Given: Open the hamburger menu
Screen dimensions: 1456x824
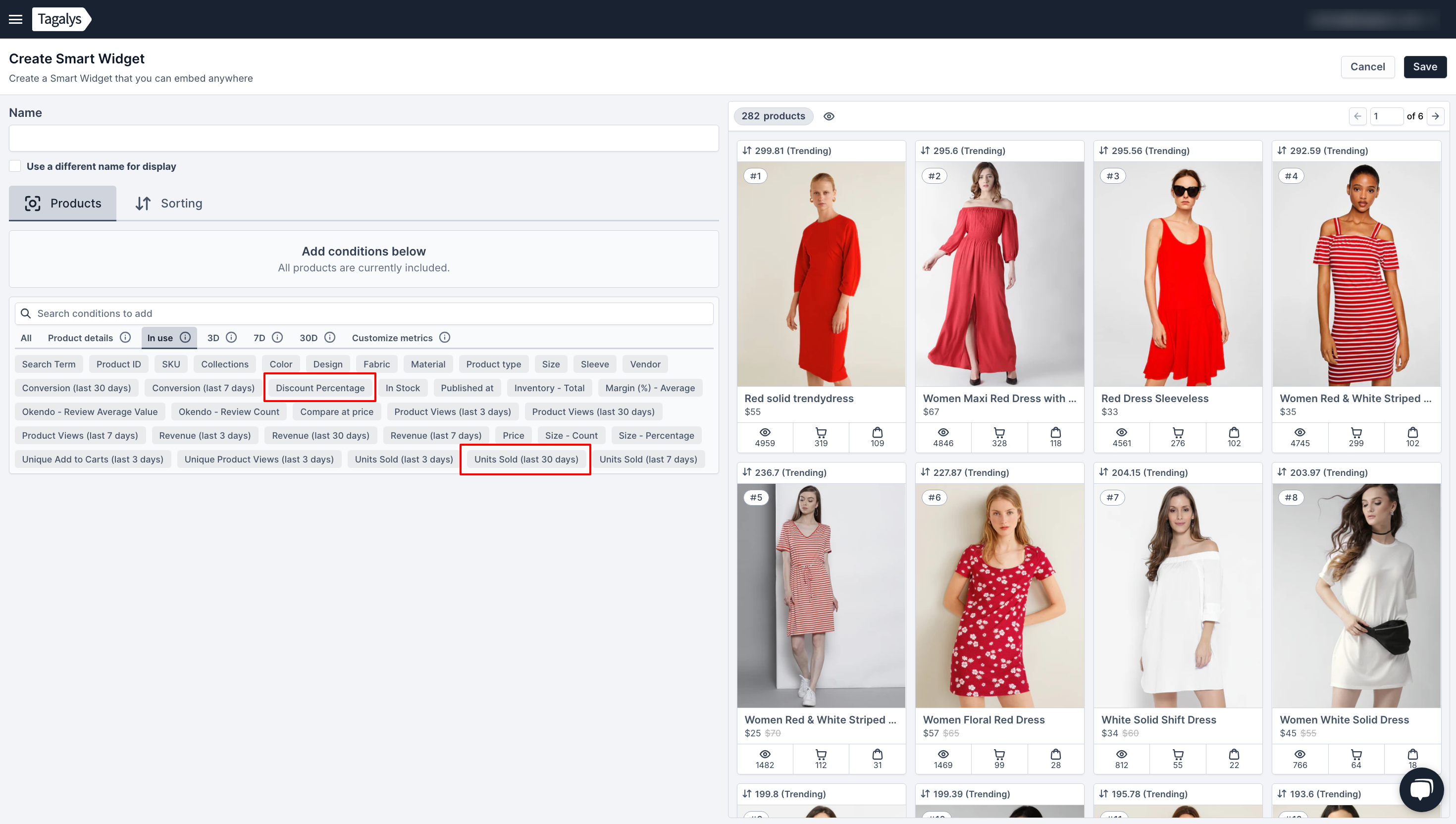Looking at the screenshot, I should (x=16, y=19).
